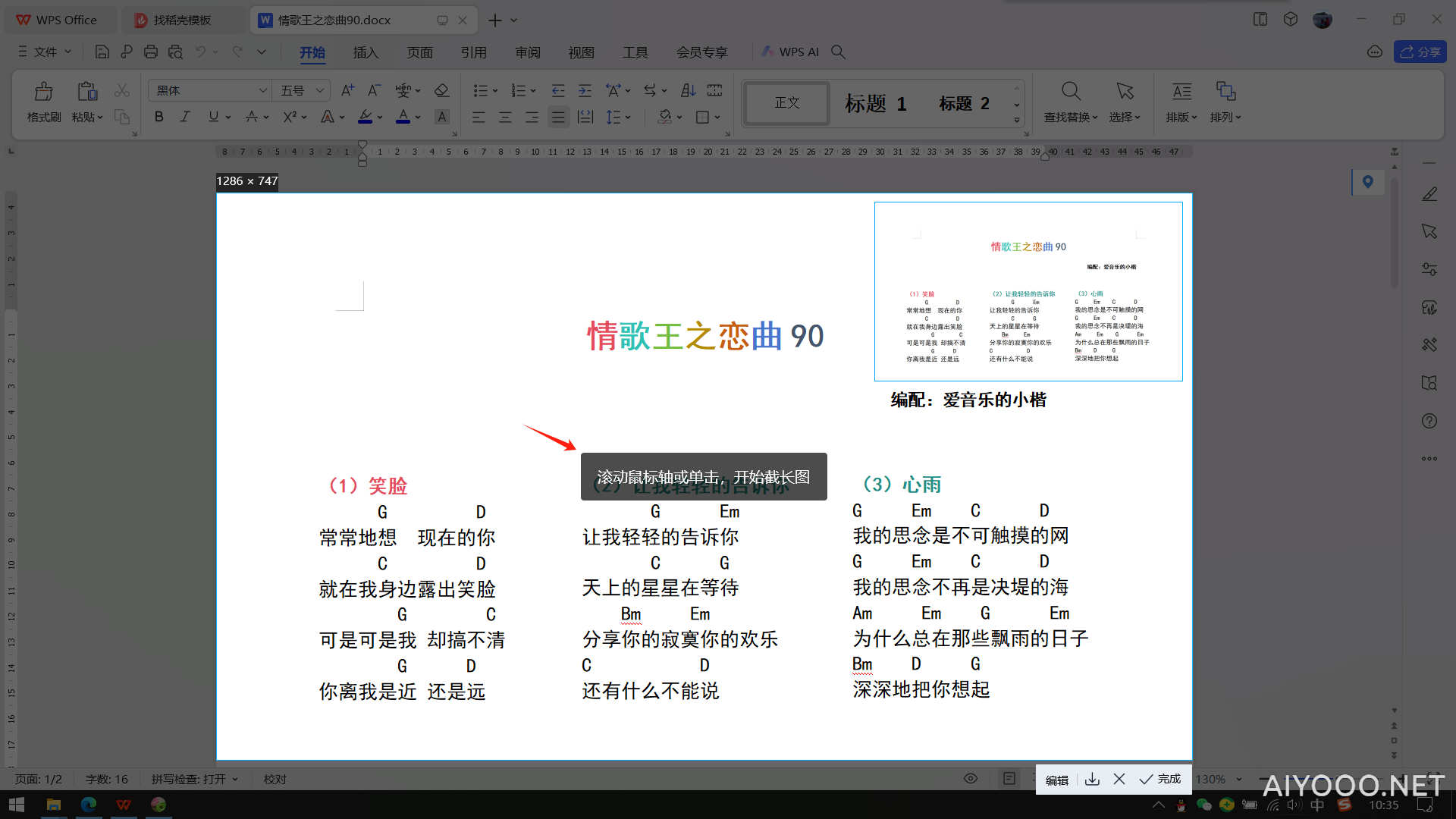The width and height of the screenshot is (1456, 819).
Task: Click the location pin icon near document
Action: click(x=1368, y=182)
